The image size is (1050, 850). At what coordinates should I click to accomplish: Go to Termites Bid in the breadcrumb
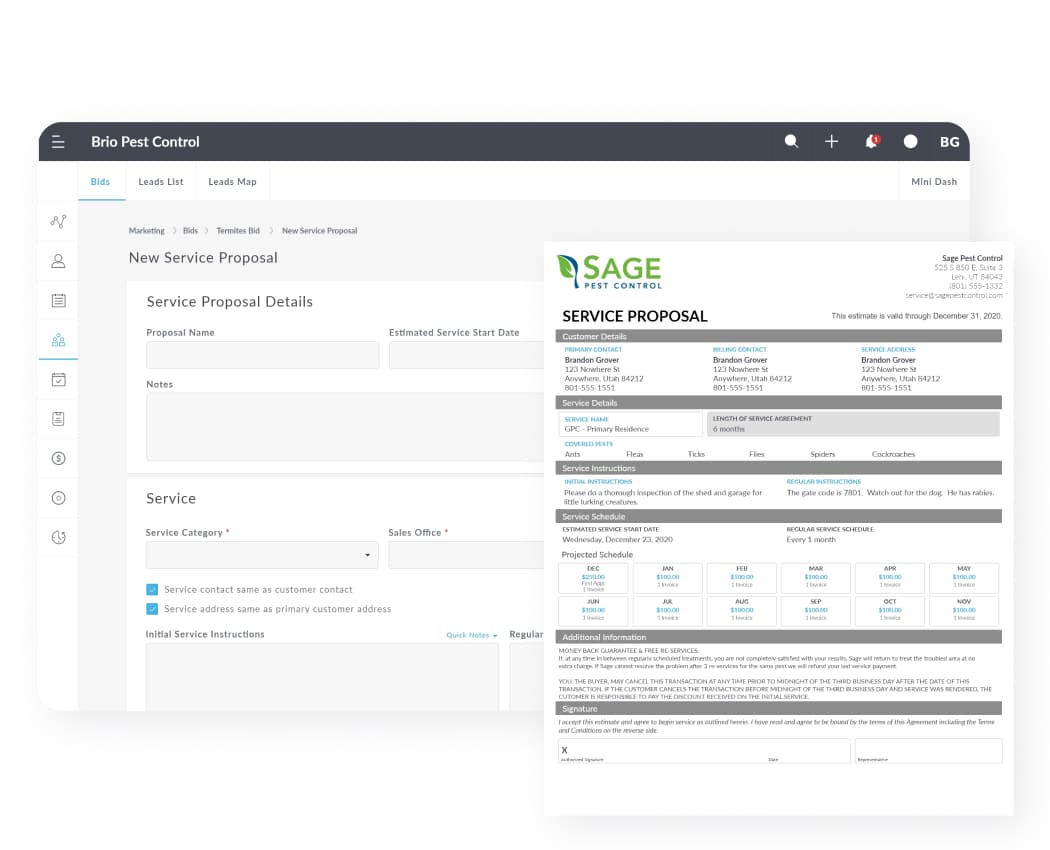238,230
